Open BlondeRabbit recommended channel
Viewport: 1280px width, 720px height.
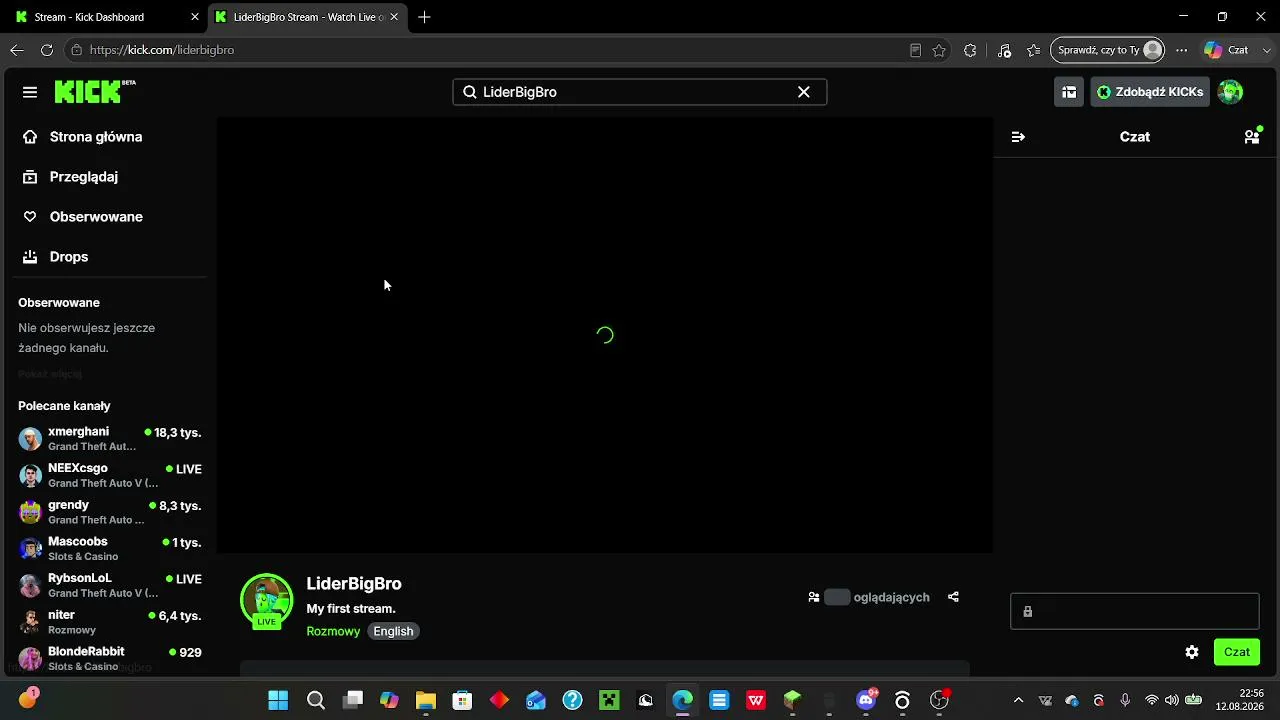(x=110, y=658)
